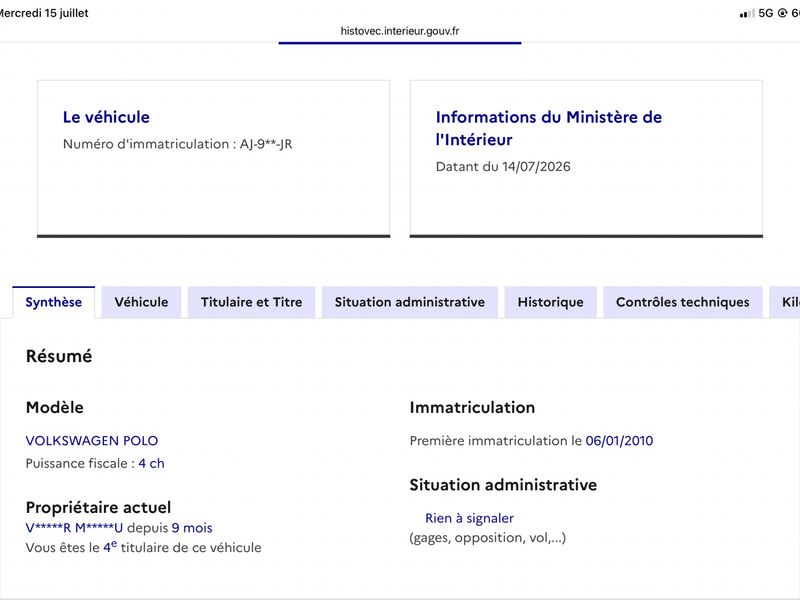
Task: Click the 4e titulaire de ce véhicule line
Action: point(143,547)
